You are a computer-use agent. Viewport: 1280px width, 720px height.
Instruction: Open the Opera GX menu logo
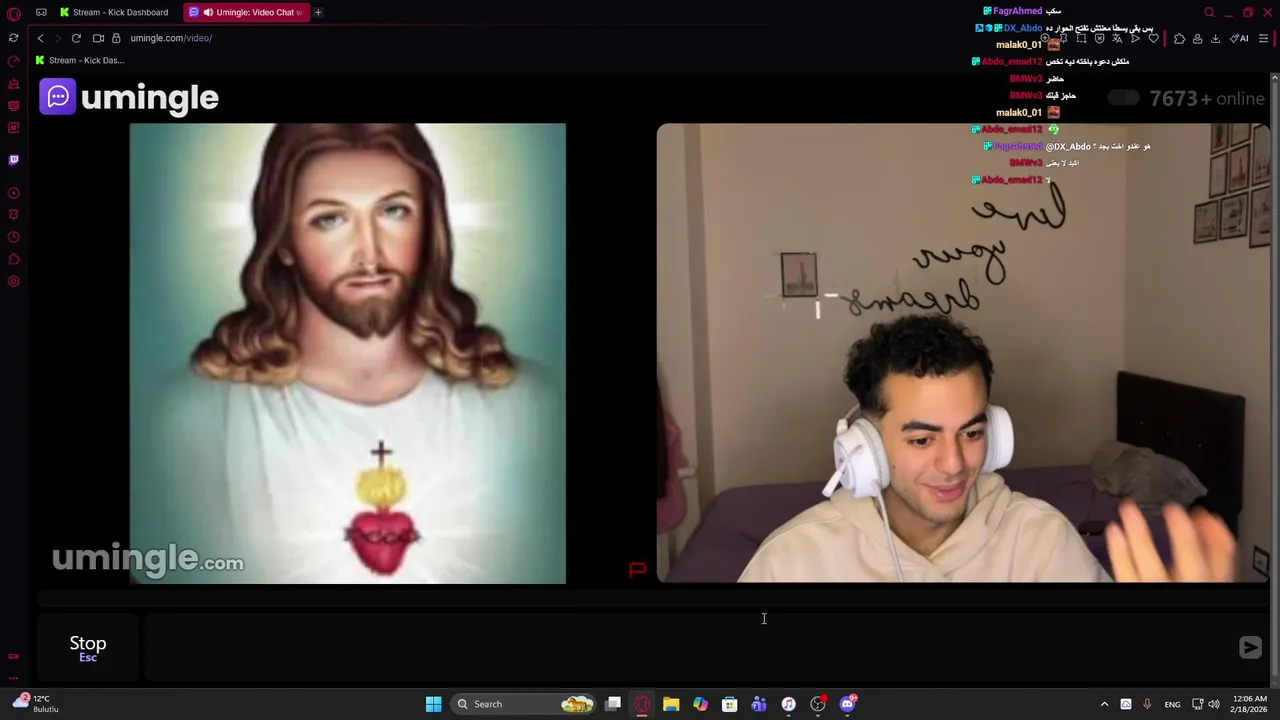tap(13, 14)
